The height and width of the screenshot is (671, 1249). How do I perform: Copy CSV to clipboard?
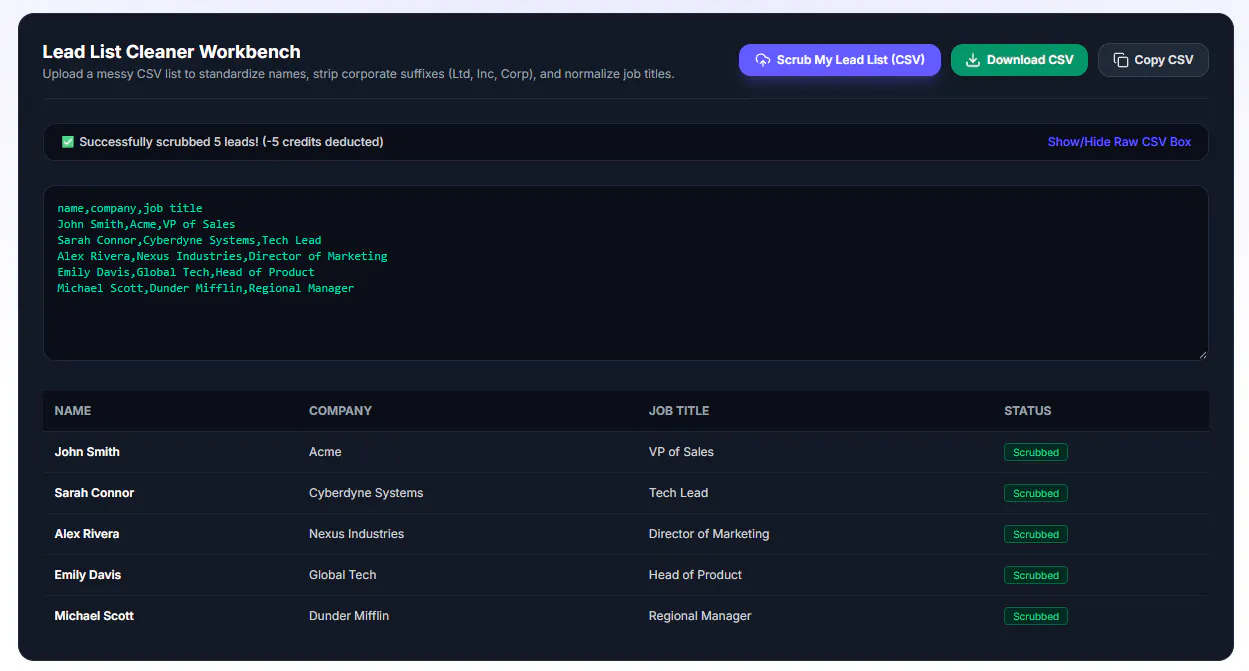pyautogui.click(x=1153, y=60)
